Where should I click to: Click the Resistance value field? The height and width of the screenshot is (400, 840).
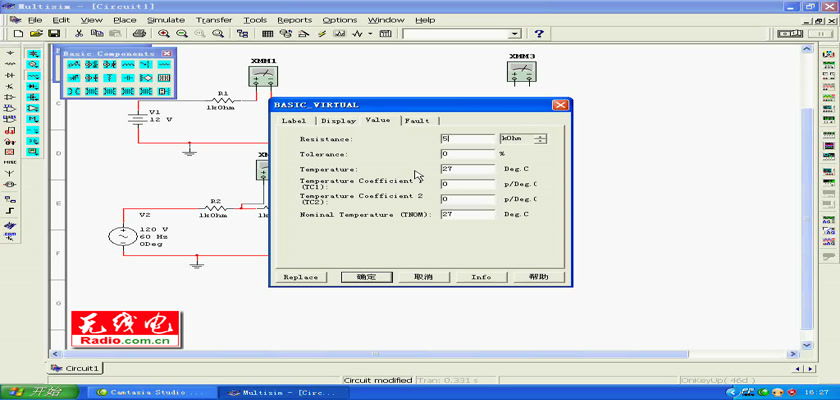click(x=468, y=139)
